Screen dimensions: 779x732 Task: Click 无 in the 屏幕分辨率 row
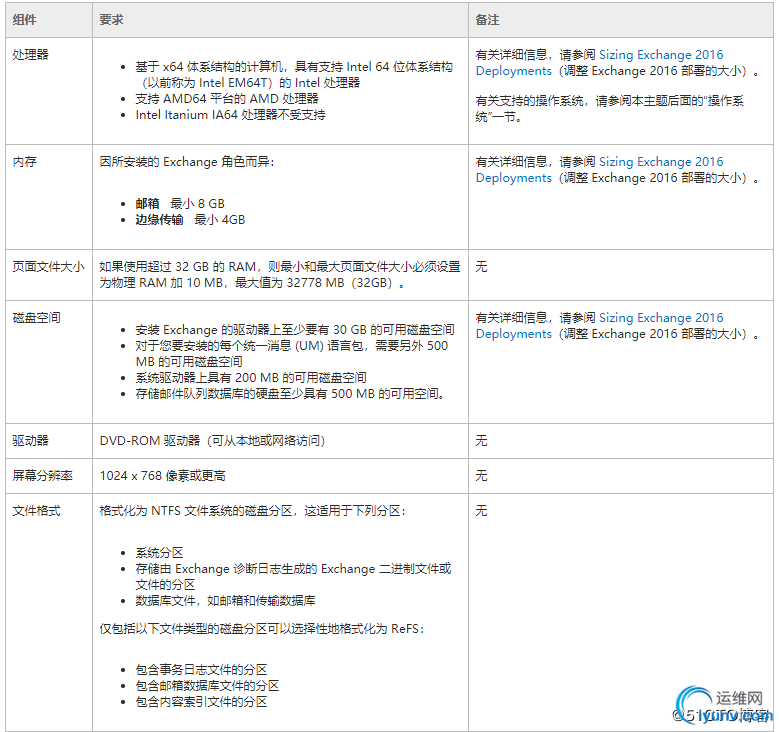click(481, 476)
